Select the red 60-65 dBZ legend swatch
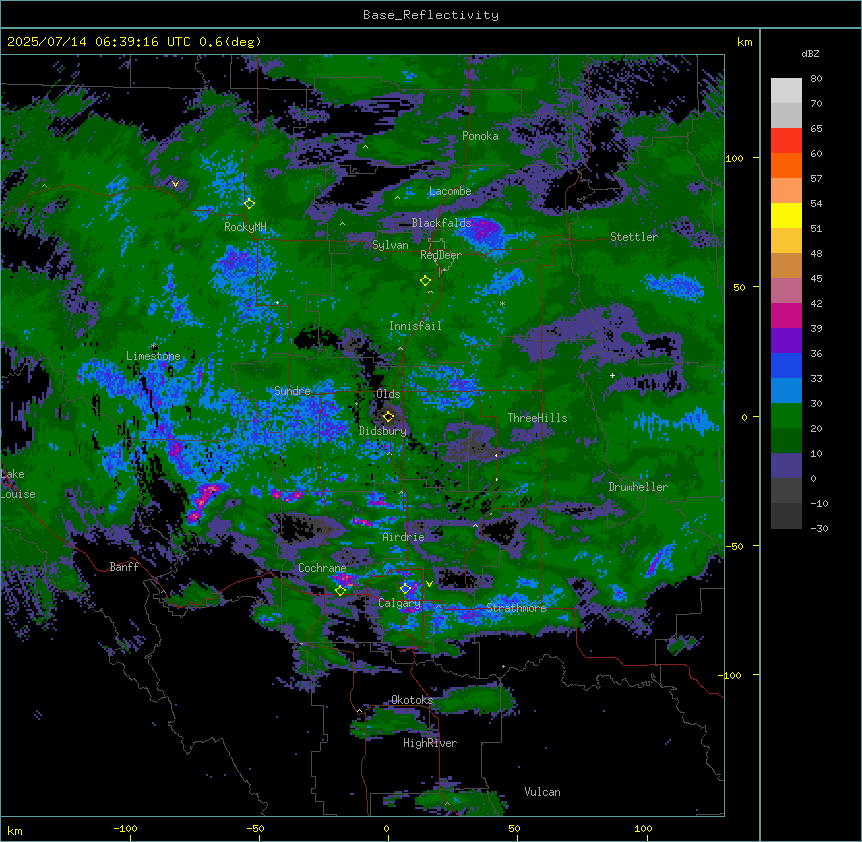Screen dimensions: 862x842 click(x=786, y=141)
